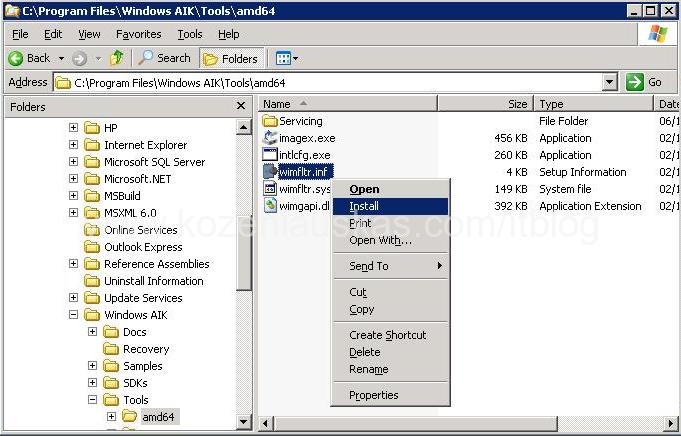Choose Copy in the context menu
The height and width of the screenshot is (436, 681).
pyautogui.click(x=390, y=309)
